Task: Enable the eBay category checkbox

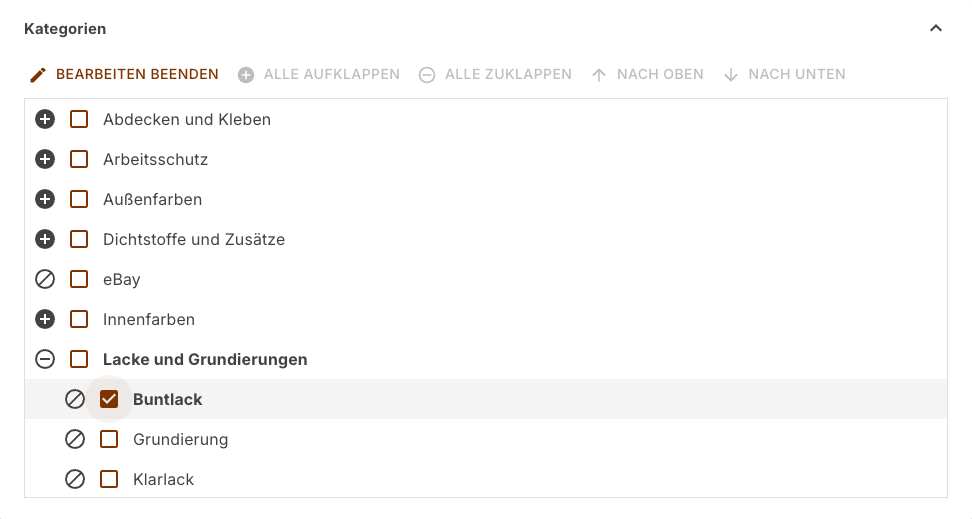Action: (x=79, y=279)
